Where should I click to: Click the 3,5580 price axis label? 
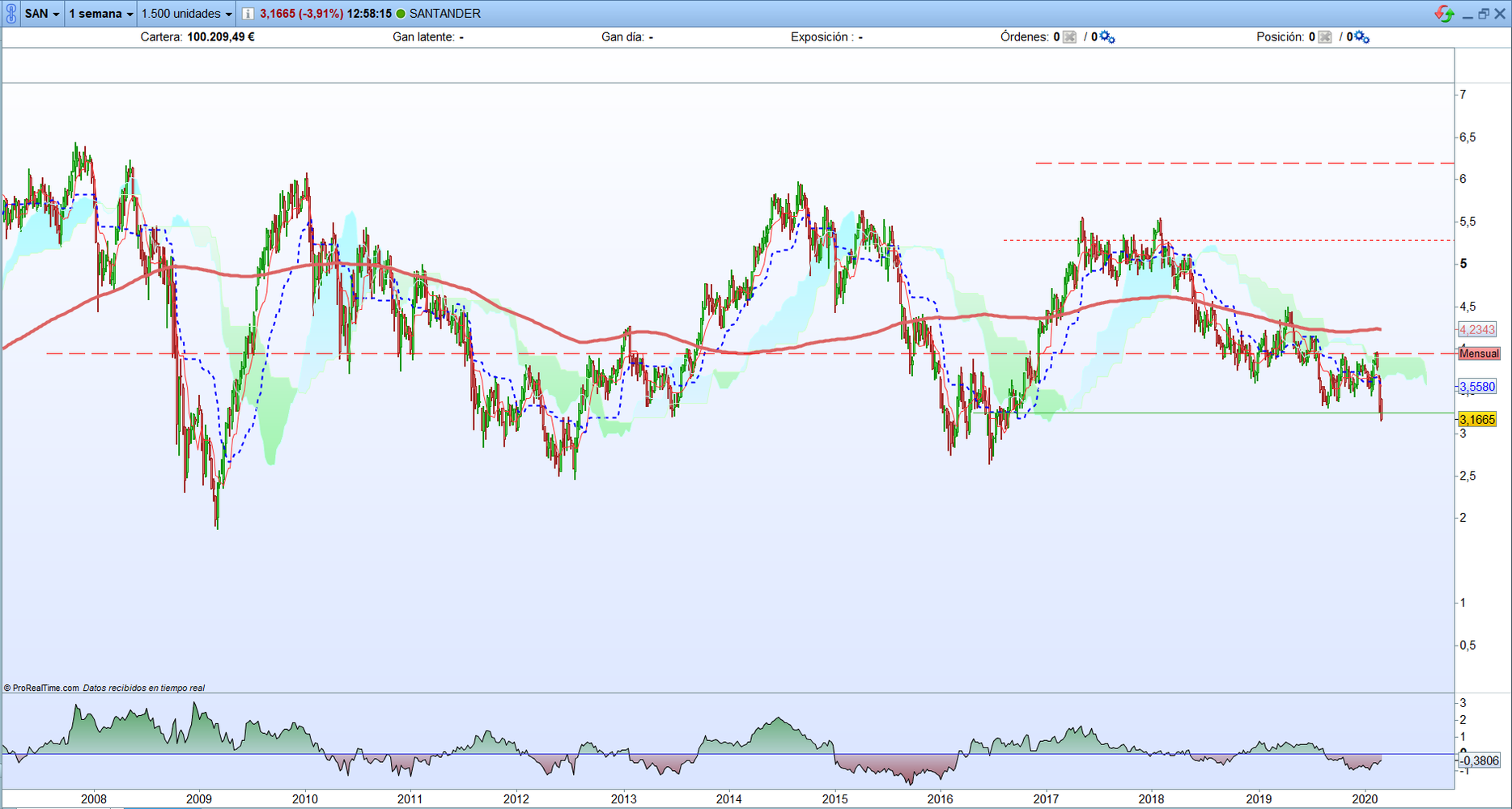1477,387
